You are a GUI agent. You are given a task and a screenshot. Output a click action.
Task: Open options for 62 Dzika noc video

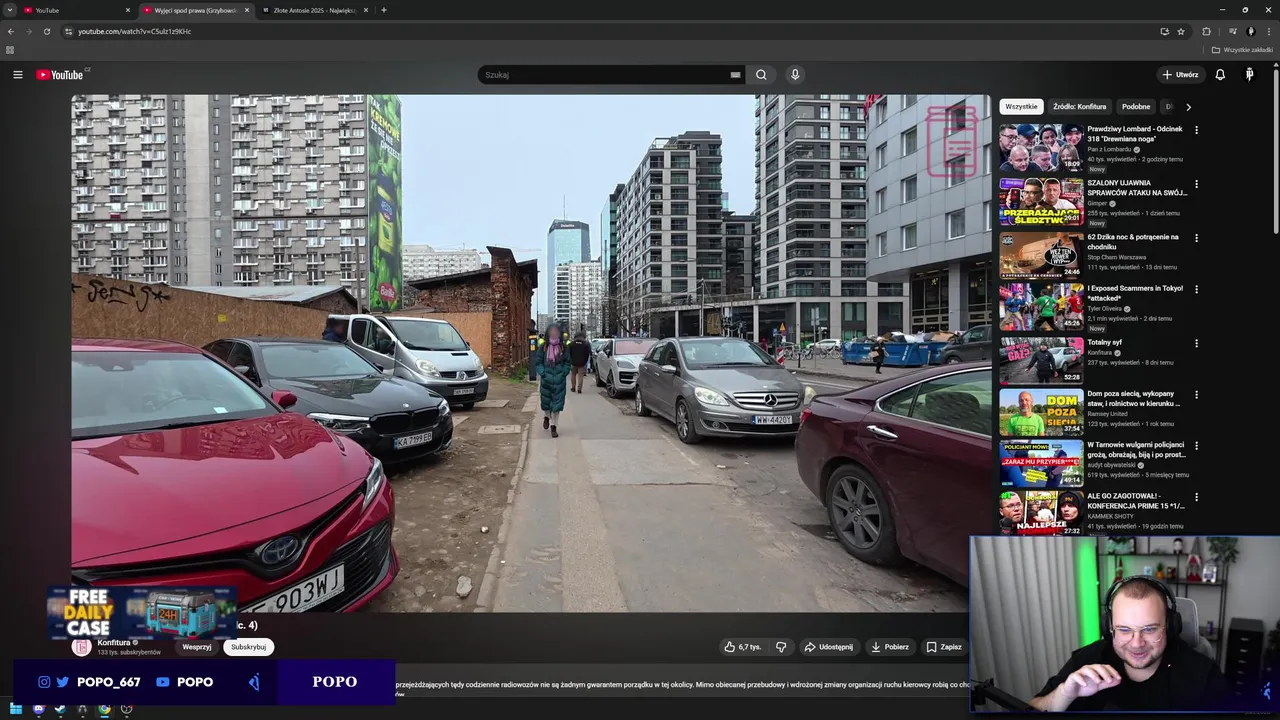tap(1196, 238)
